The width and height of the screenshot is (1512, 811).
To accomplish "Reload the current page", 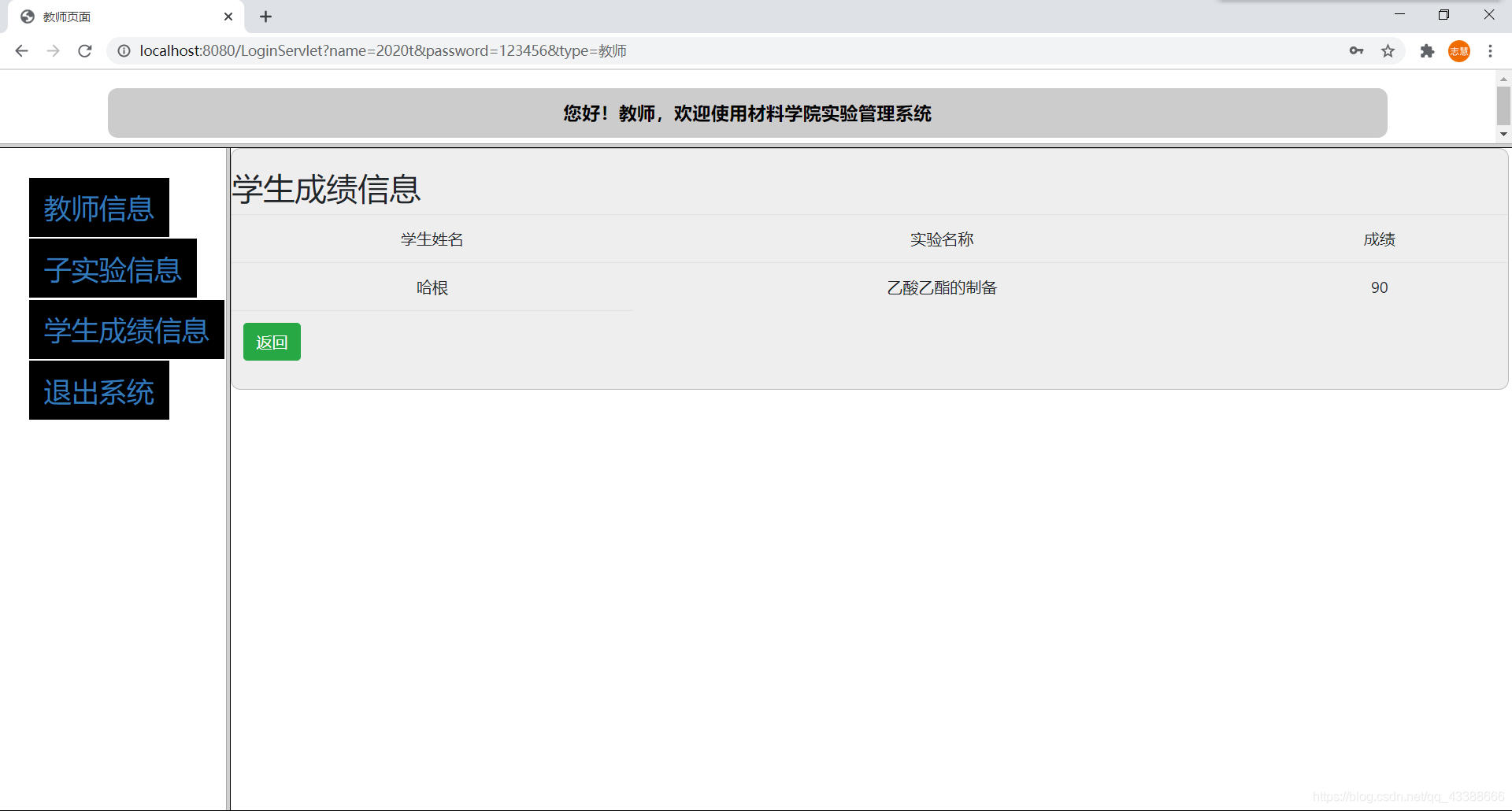I will click(x=85, y=51).
